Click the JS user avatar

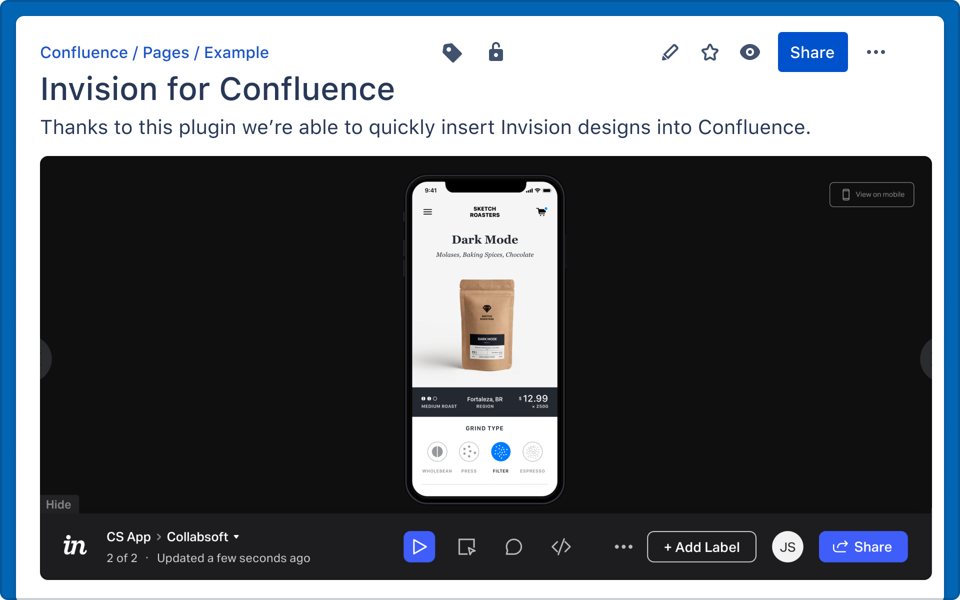(787, 547)
